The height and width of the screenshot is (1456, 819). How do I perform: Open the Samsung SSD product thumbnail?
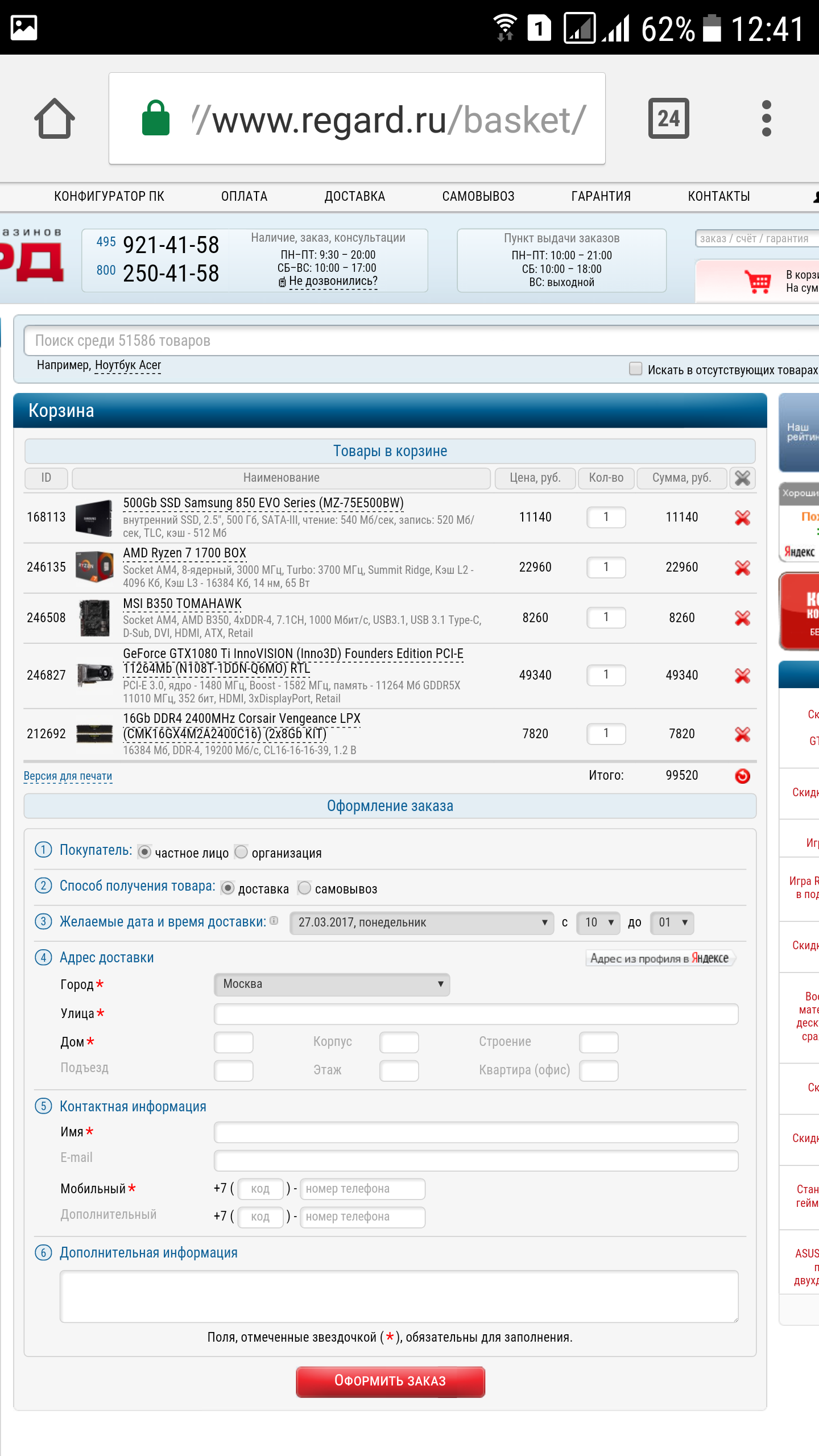coord(94,517)
